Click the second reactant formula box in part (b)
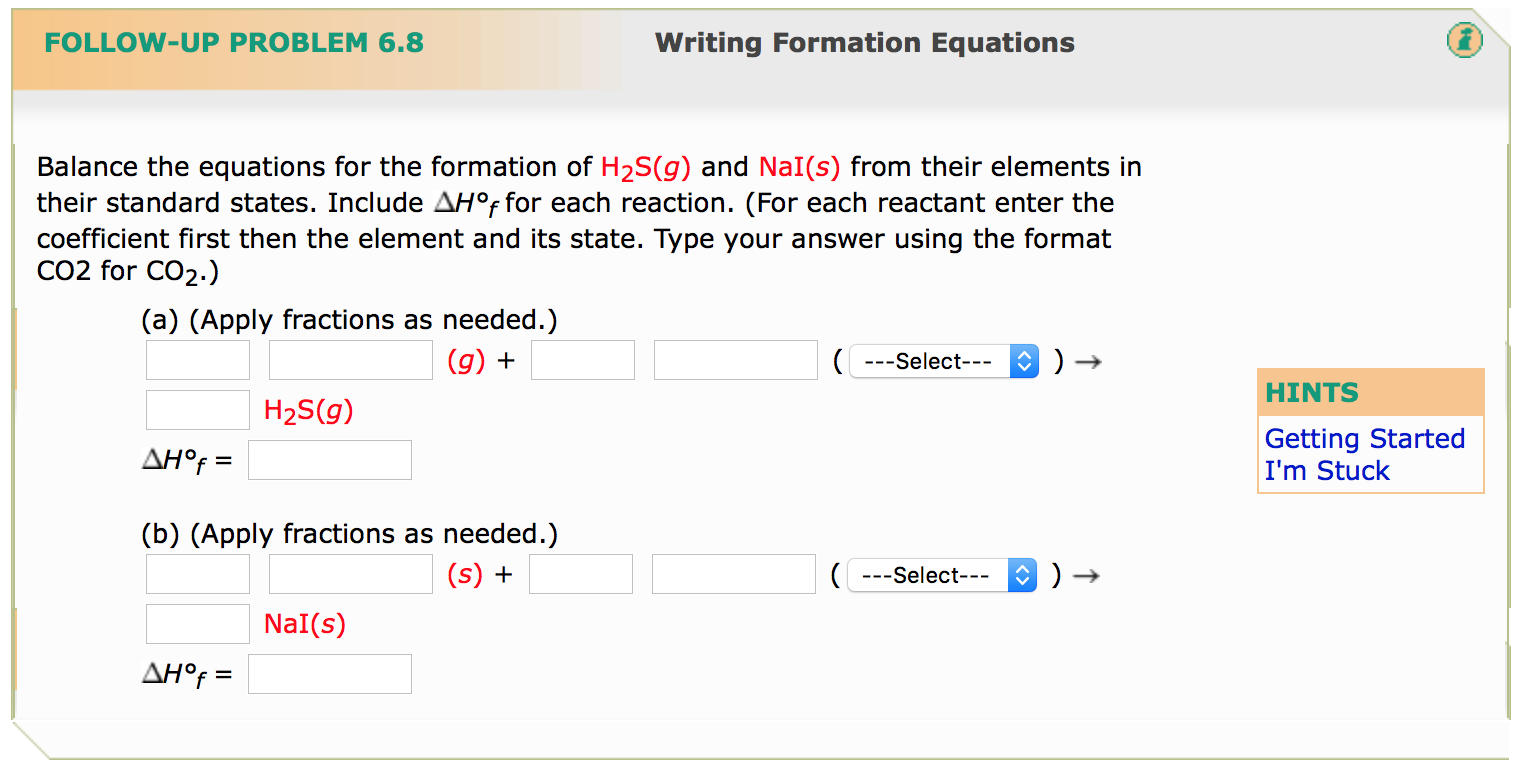Image resolution: width=1530 pixels, height=778 pixels. (733, 574)
